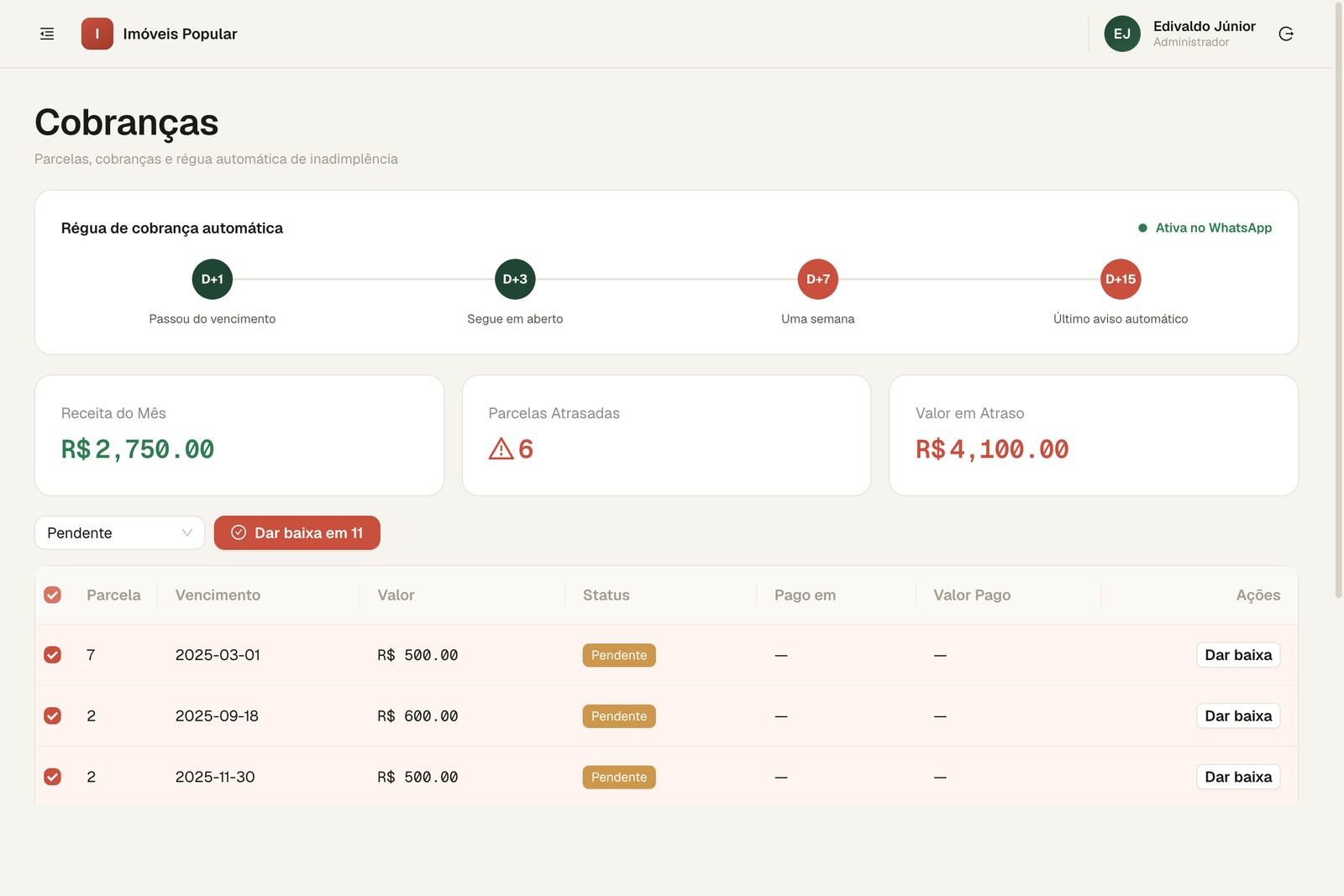Uncheck the row due 2025-11-30
The image size is (1344, 896).
(52, 777)
